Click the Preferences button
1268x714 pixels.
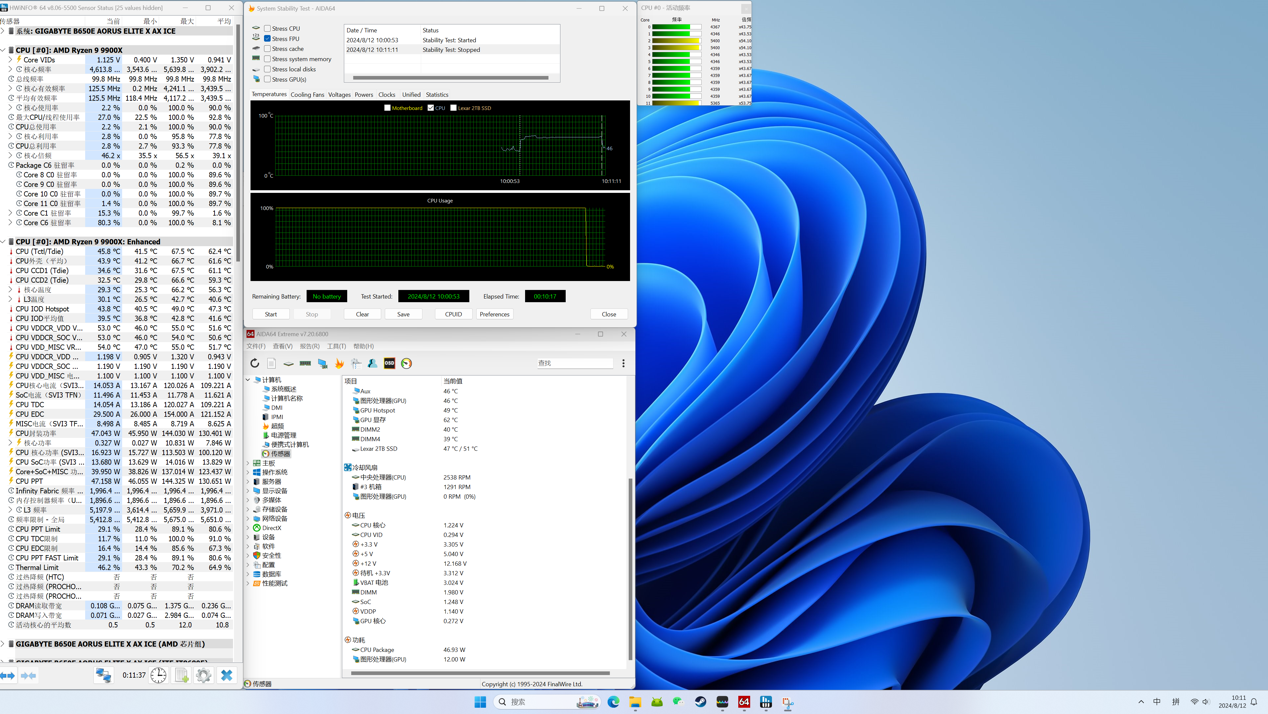coord(494,314)
